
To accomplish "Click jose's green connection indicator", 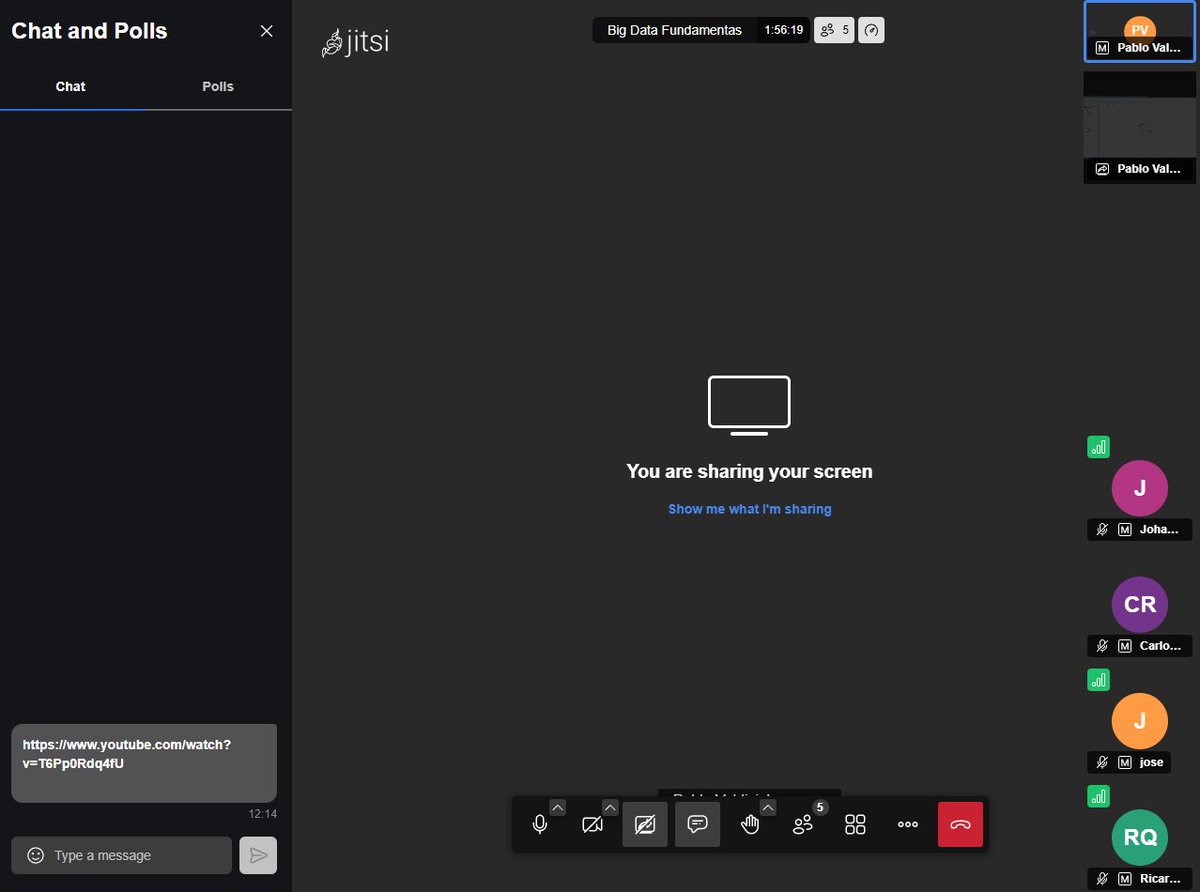I will click(x=1098, y=680).
